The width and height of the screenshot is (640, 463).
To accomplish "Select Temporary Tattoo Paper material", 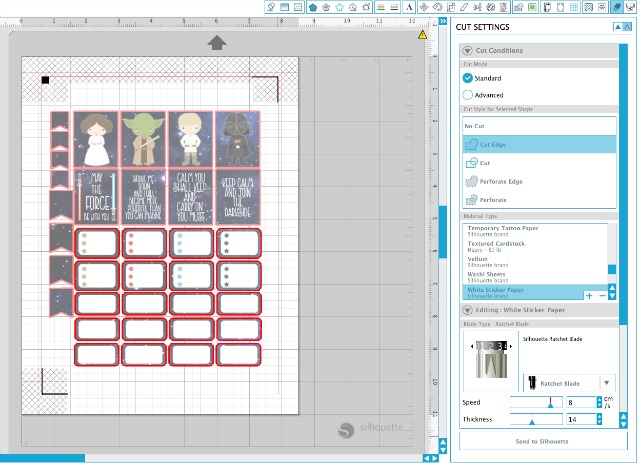I will click(x=535, y=231).
